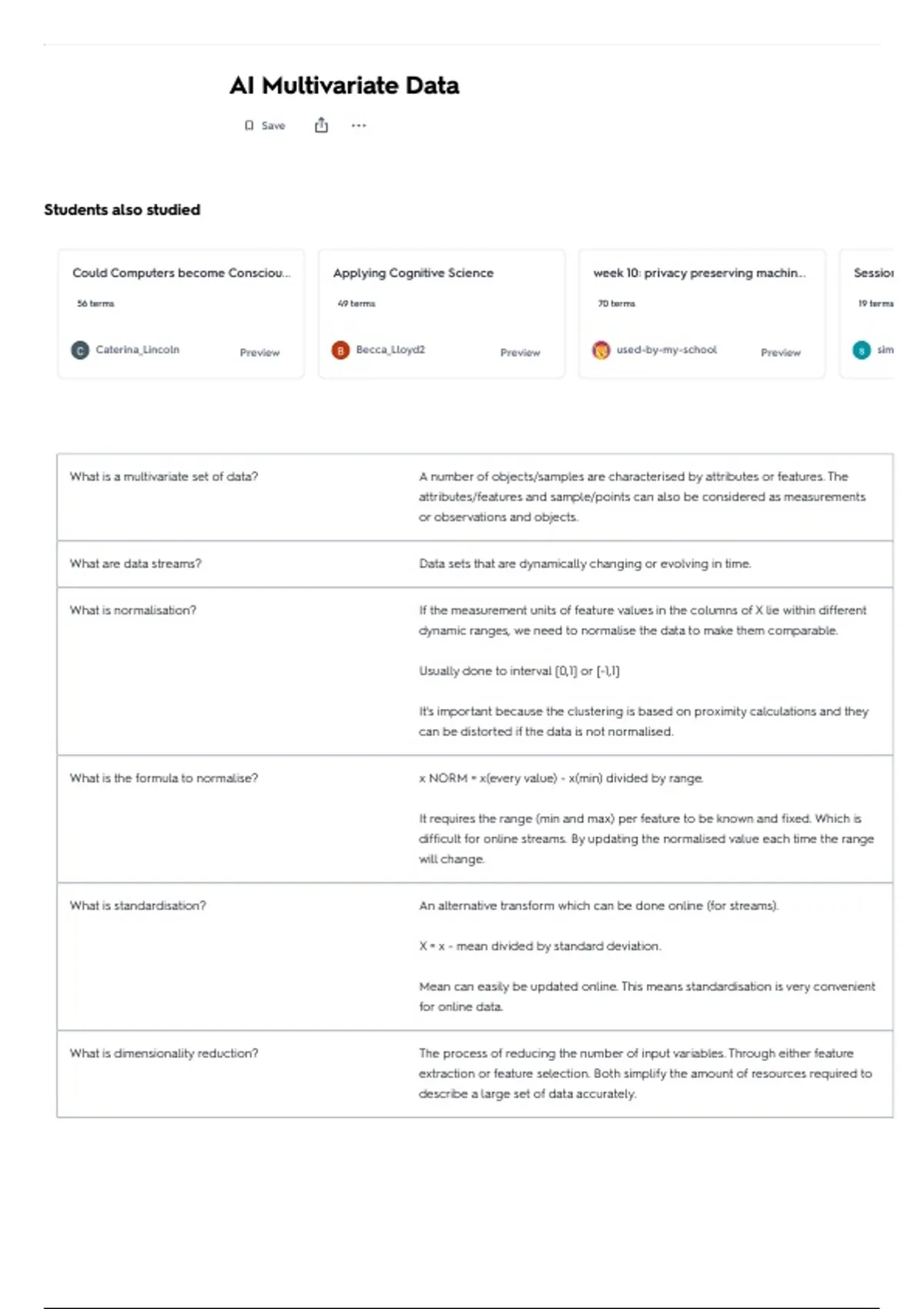
Task: Click the Save bookmark icon
Action: [x=249, y=126]
